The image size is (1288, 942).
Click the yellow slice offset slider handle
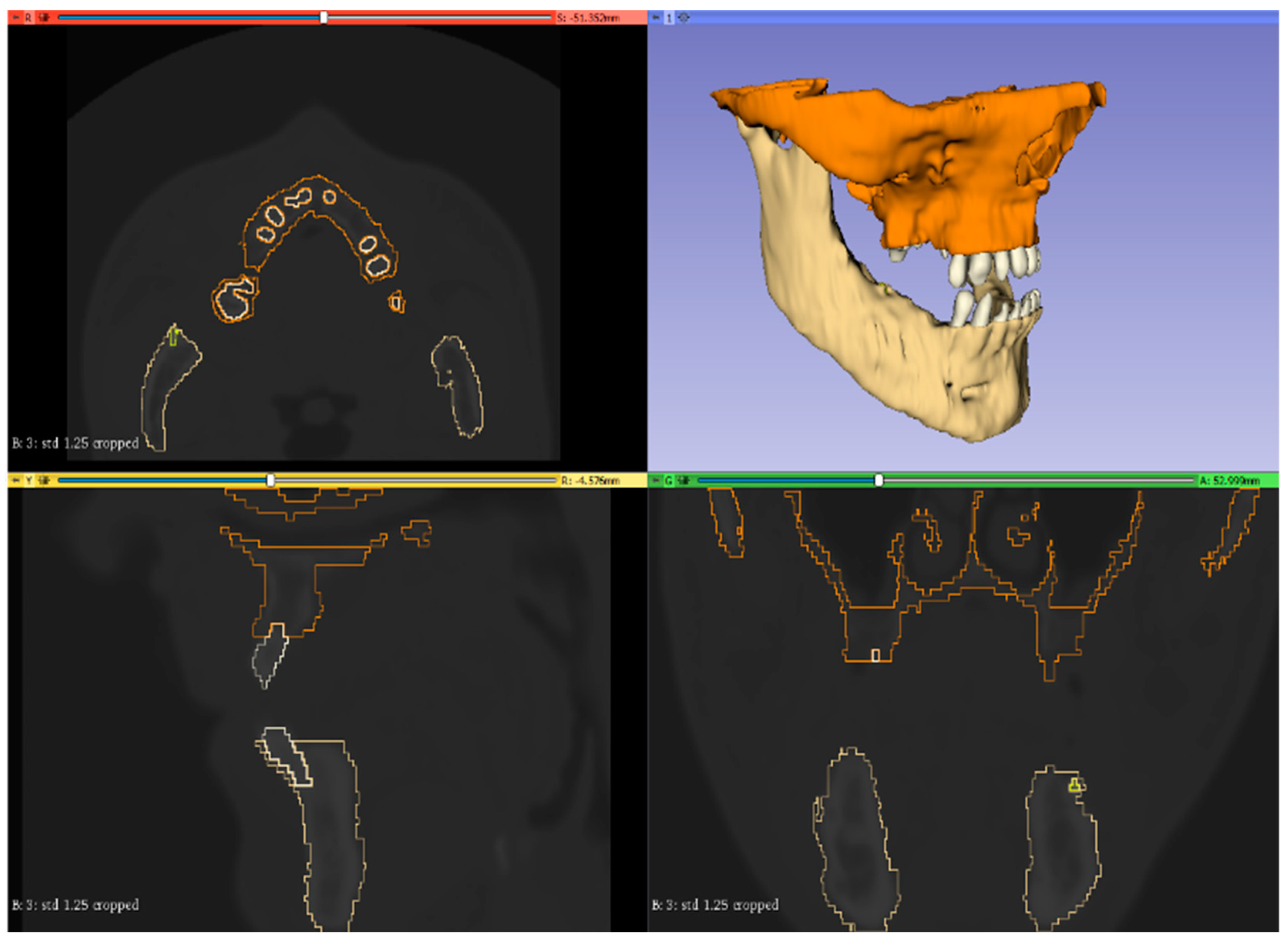tap(271, 481)
